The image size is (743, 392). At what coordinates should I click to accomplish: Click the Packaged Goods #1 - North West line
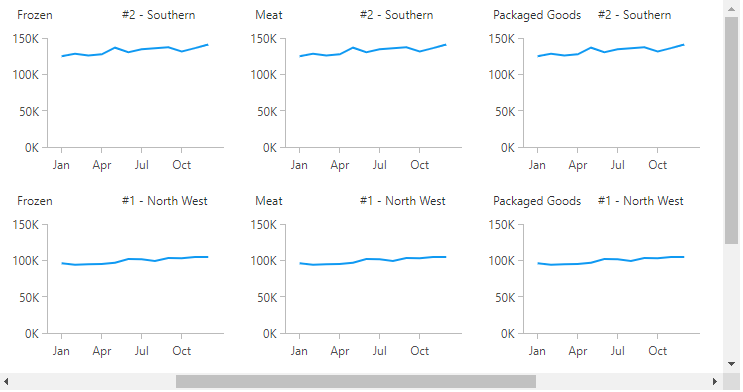pos(611,260)
